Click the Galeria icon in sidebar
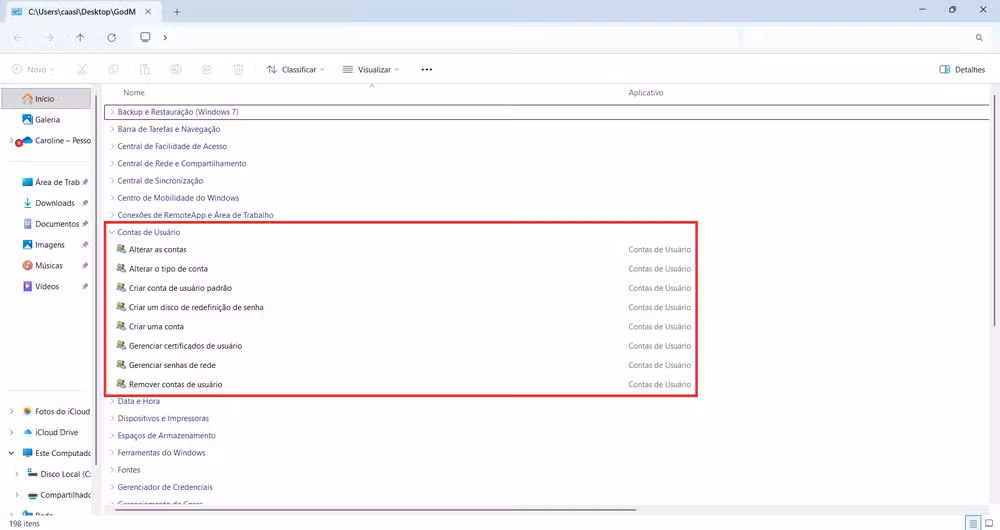 coord(28,120)
